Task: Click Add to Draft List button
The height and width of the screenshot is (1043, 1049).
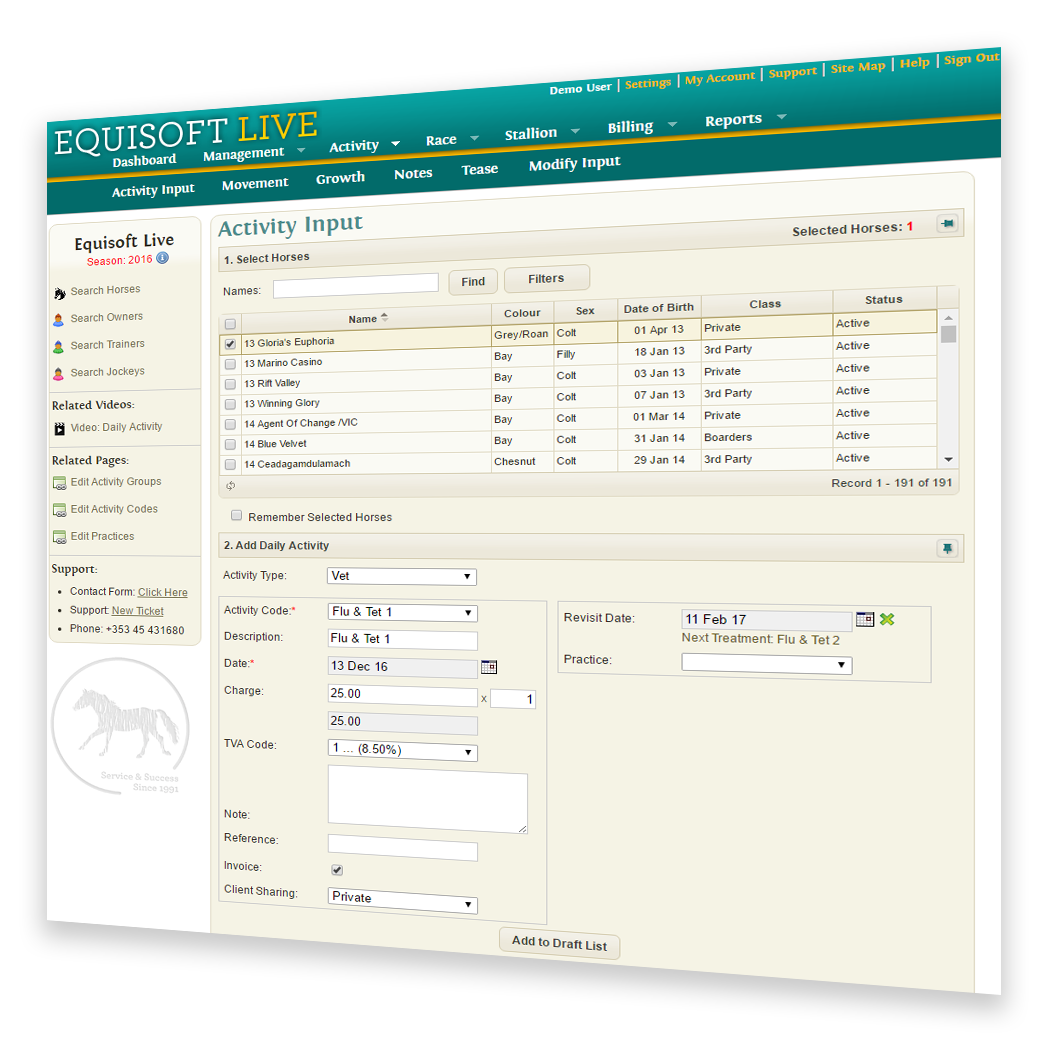Action: tap(559, 943)
